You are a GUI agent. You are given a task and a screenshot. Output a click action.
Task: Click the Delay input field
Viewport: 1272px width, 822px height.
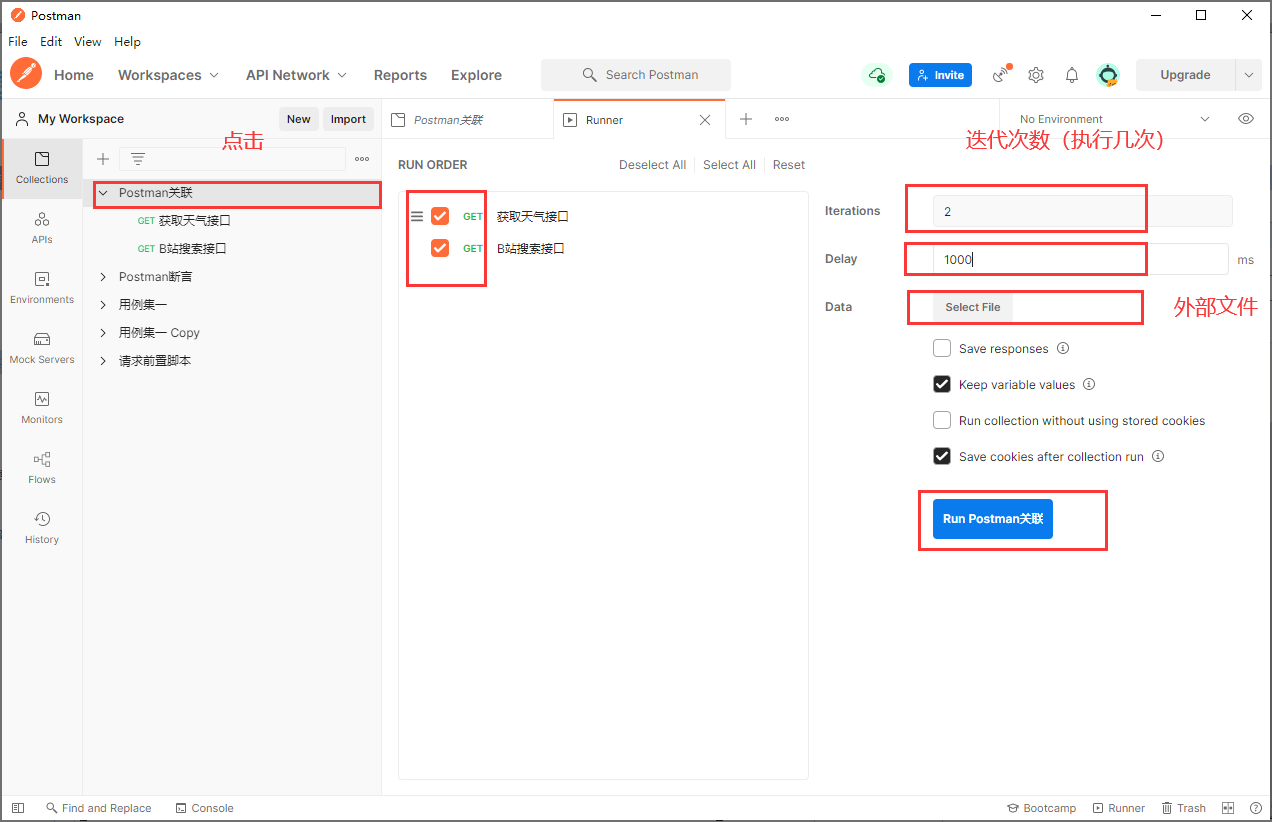[1080, 259]
